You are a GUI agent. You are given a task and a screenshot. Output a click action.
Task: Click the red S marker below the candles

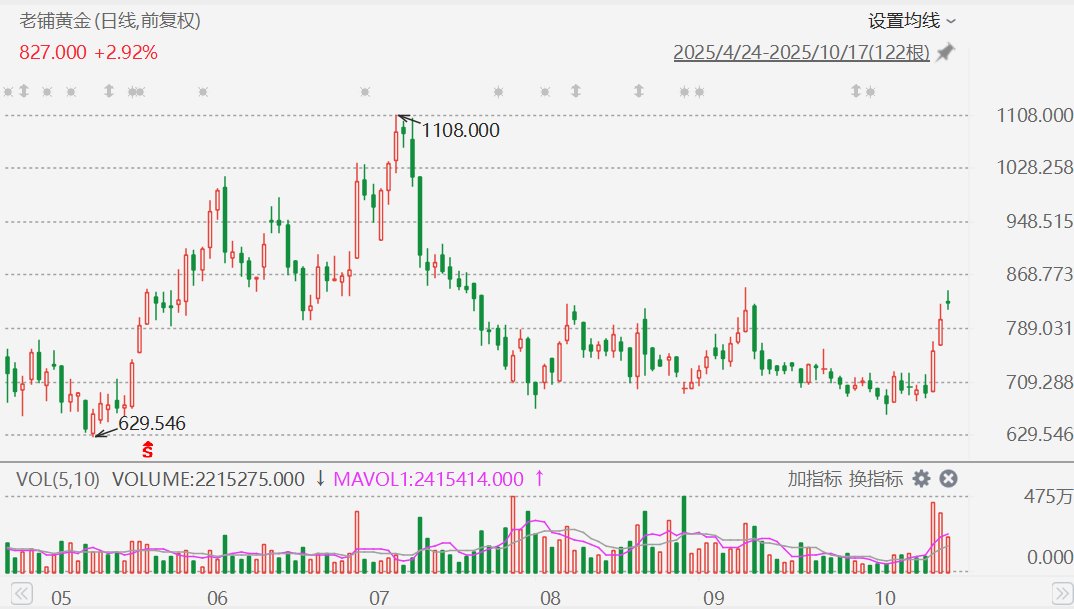click(148, 450)
